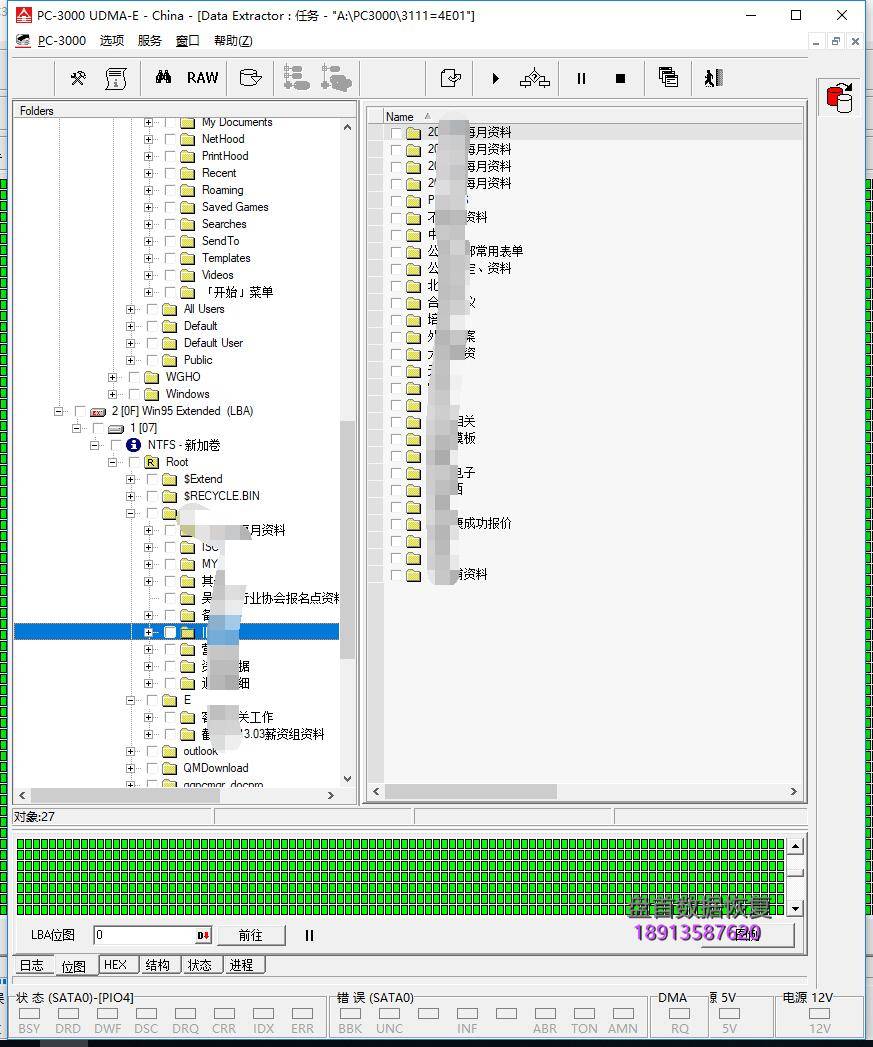Click the cascaded windows icon
Screen dimensions: 873x1047
(668, 77)
